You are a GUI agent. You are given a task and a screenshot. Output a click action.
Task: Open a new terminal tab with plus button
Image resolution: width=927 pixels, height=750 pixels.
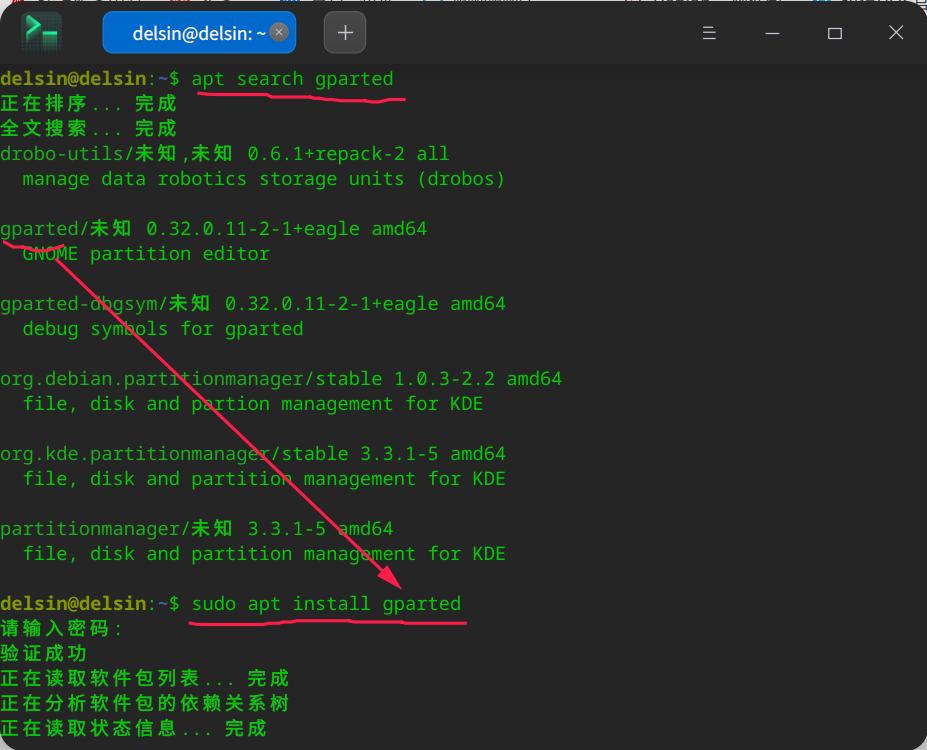[345, 33]
